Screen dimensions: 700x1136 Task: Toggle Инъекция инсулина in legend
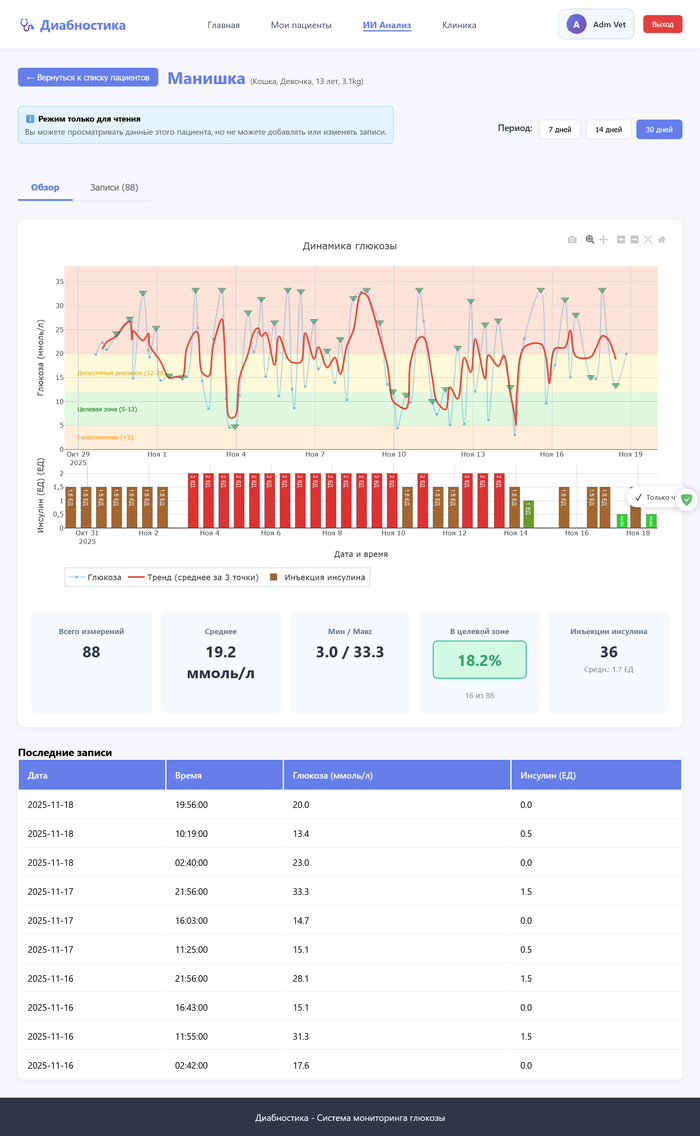click(317, 577)
